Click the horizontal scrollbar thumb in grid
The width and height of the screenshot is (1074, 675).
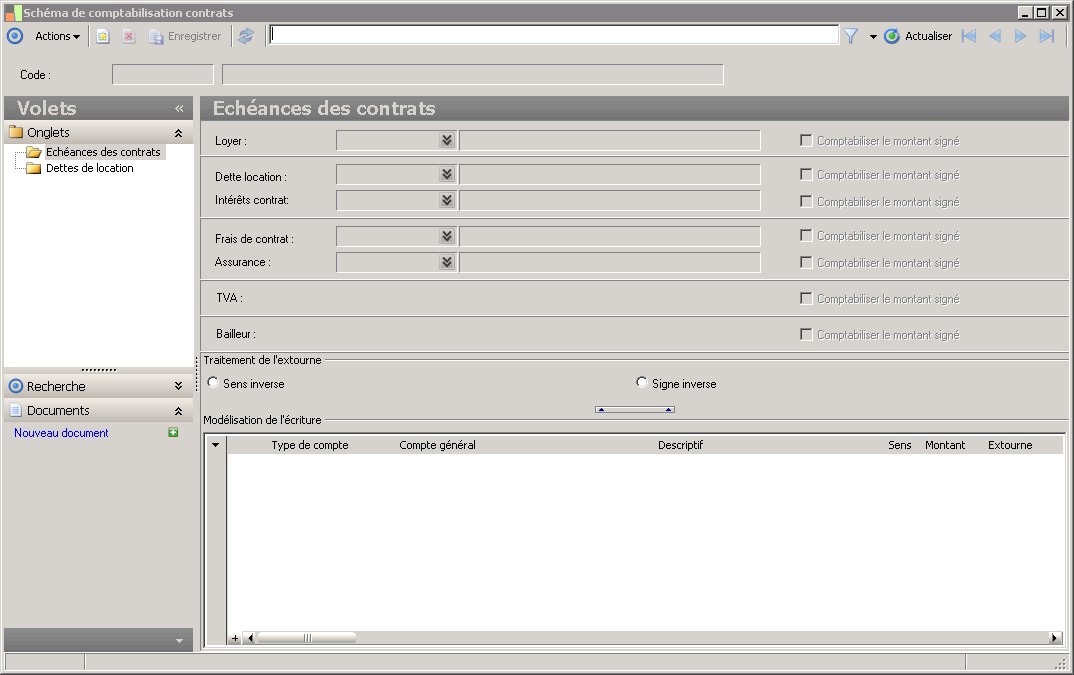tap(306, 638)
